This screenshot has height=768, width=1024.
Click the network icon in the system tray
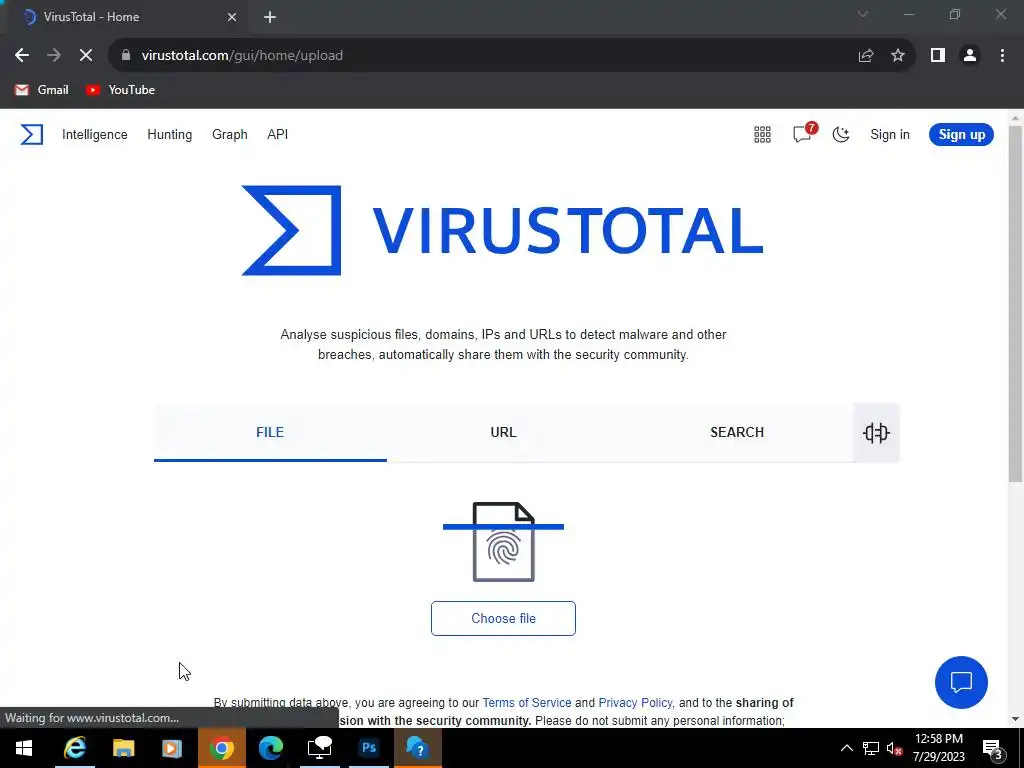[871, 748]
